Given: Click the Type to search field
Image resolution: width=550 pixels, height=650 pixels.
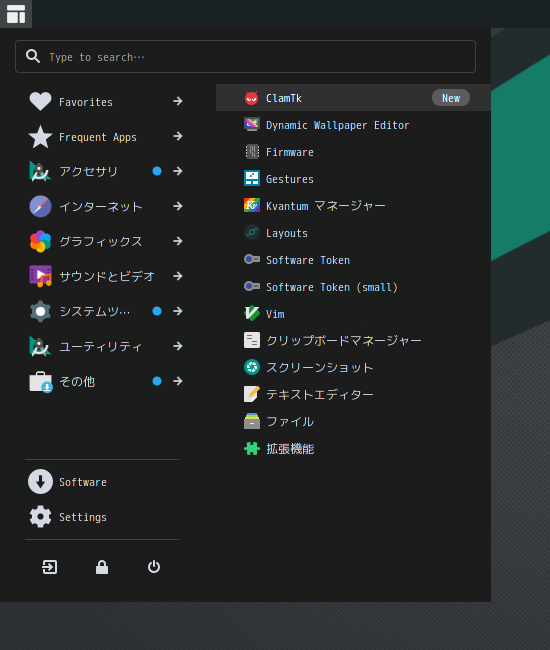Looking at the screenshot, I should point(245,57).
